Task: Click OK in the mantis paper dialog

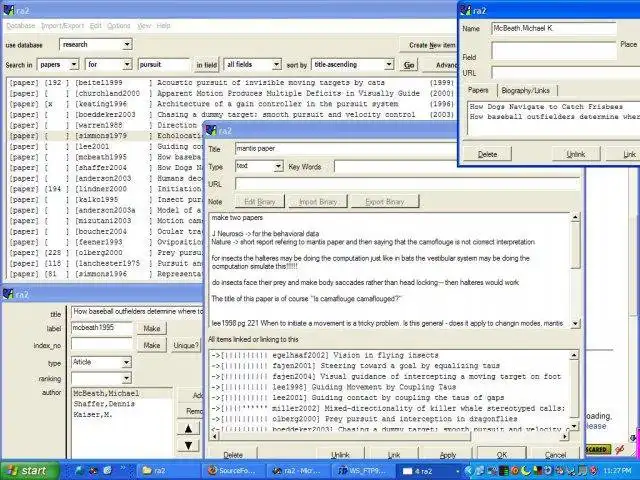Action: coord(502,455)
